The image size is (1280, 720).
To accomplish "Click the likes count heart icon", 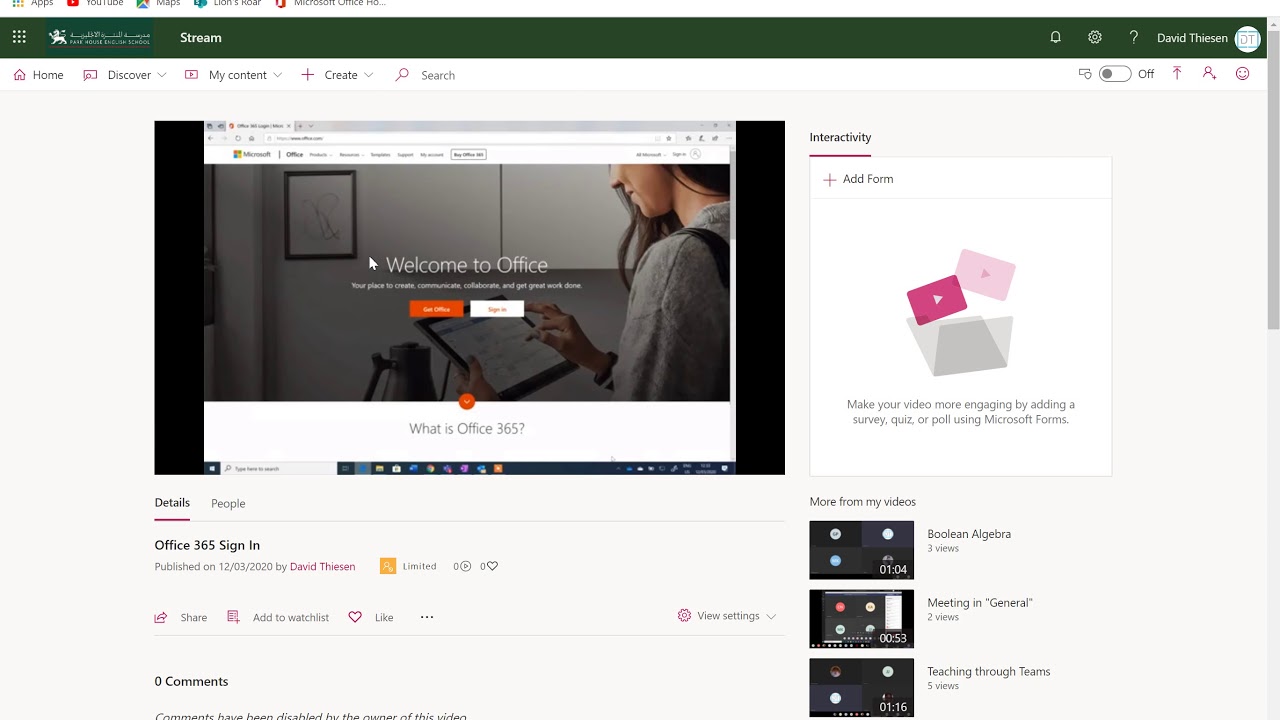I will tap(492, 566).
